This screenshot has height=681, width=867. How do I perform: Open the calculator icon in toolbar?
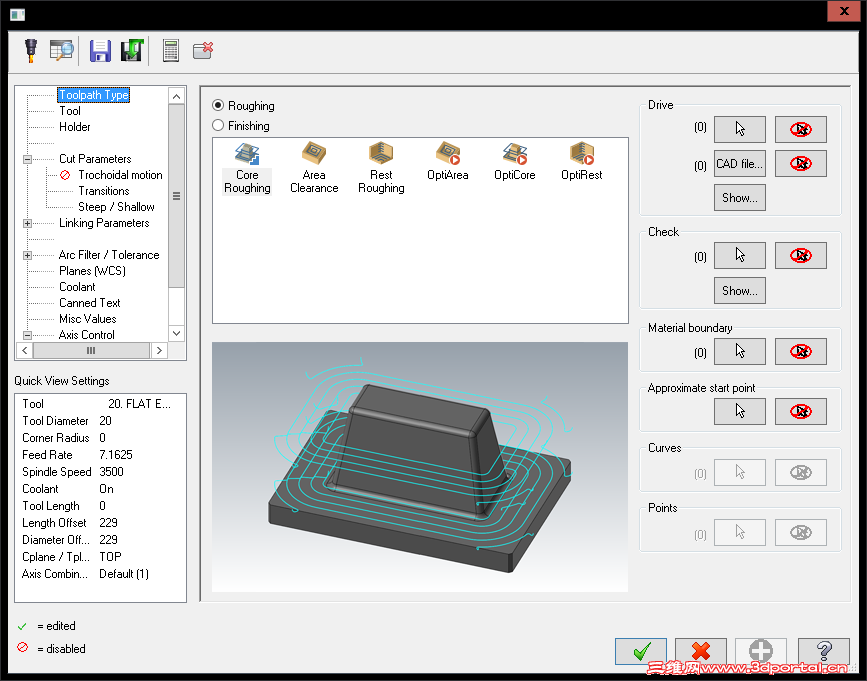(171, 51)
